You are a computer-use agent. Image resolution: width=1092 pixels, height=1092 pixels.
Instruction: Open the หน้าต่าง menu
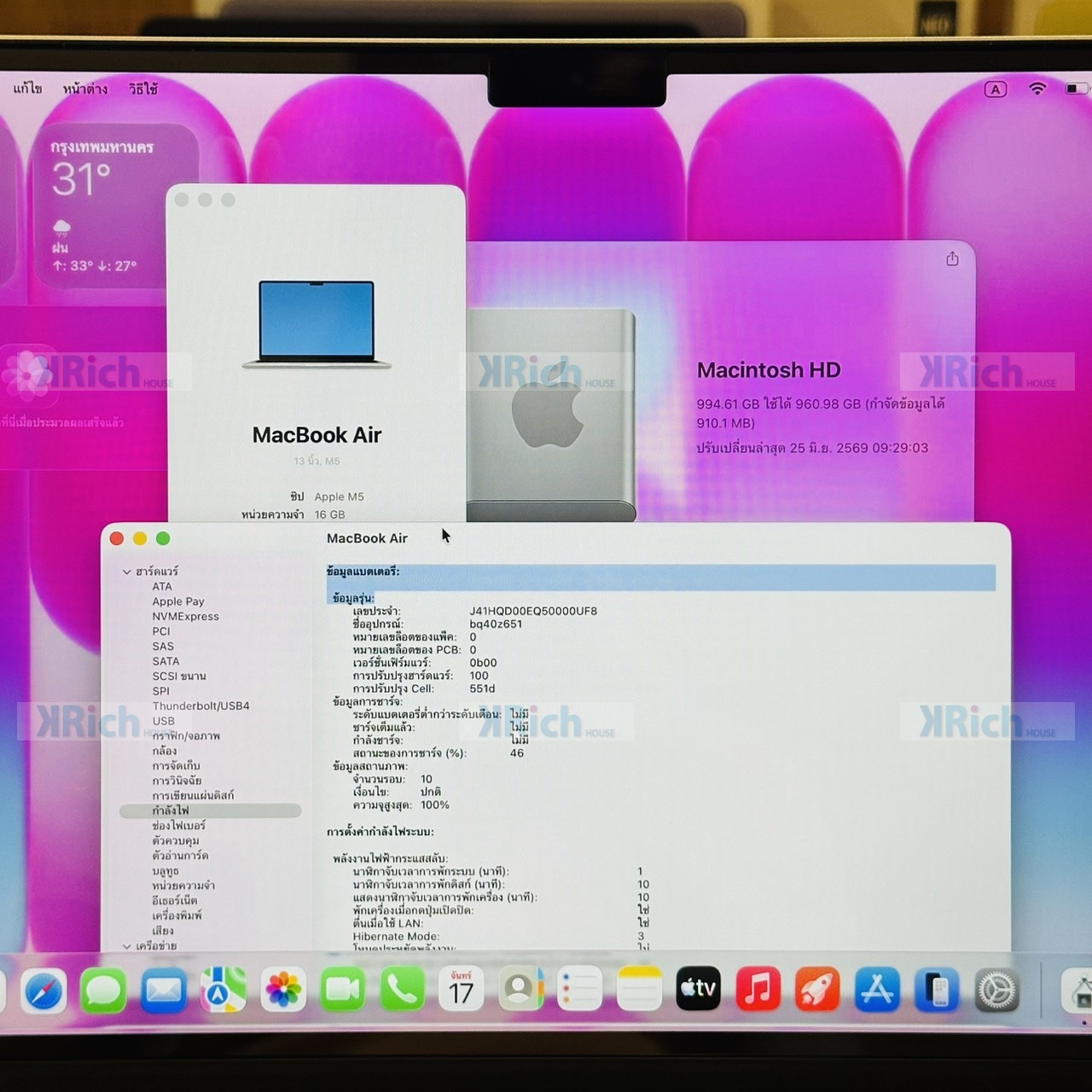85,88
